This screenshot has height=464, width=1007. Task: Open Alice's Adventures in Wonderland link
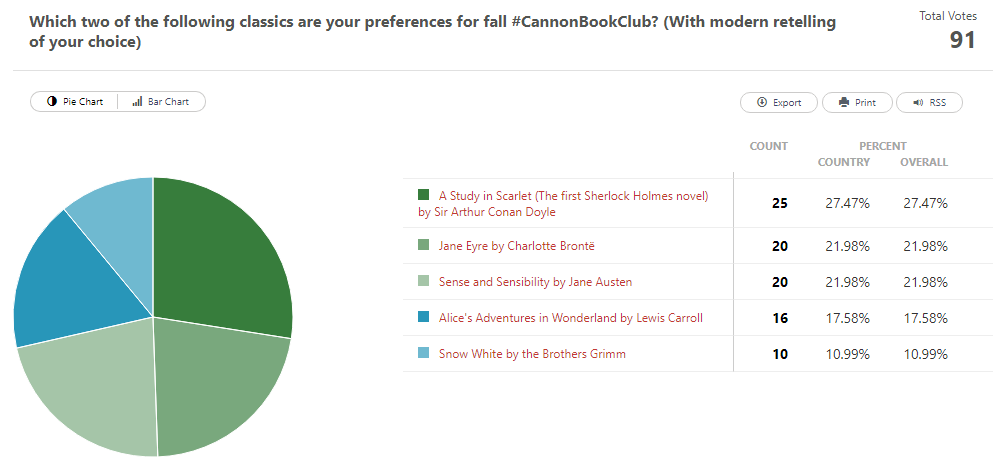tap(570, 318)
